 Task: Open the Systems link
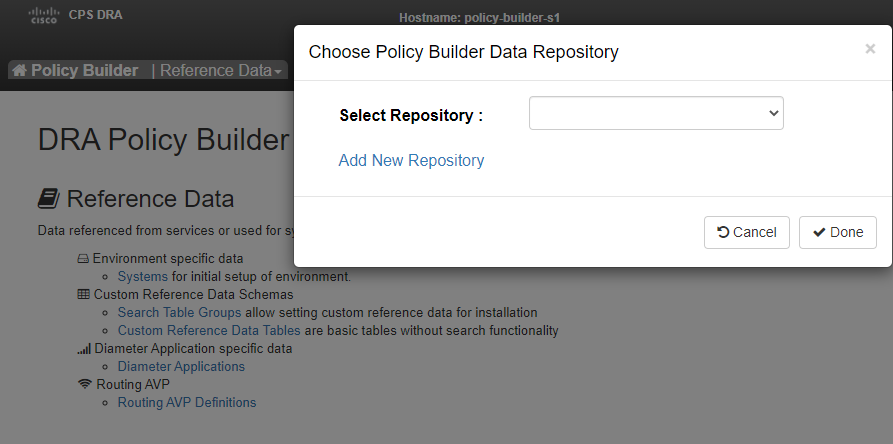pos(142,277)
